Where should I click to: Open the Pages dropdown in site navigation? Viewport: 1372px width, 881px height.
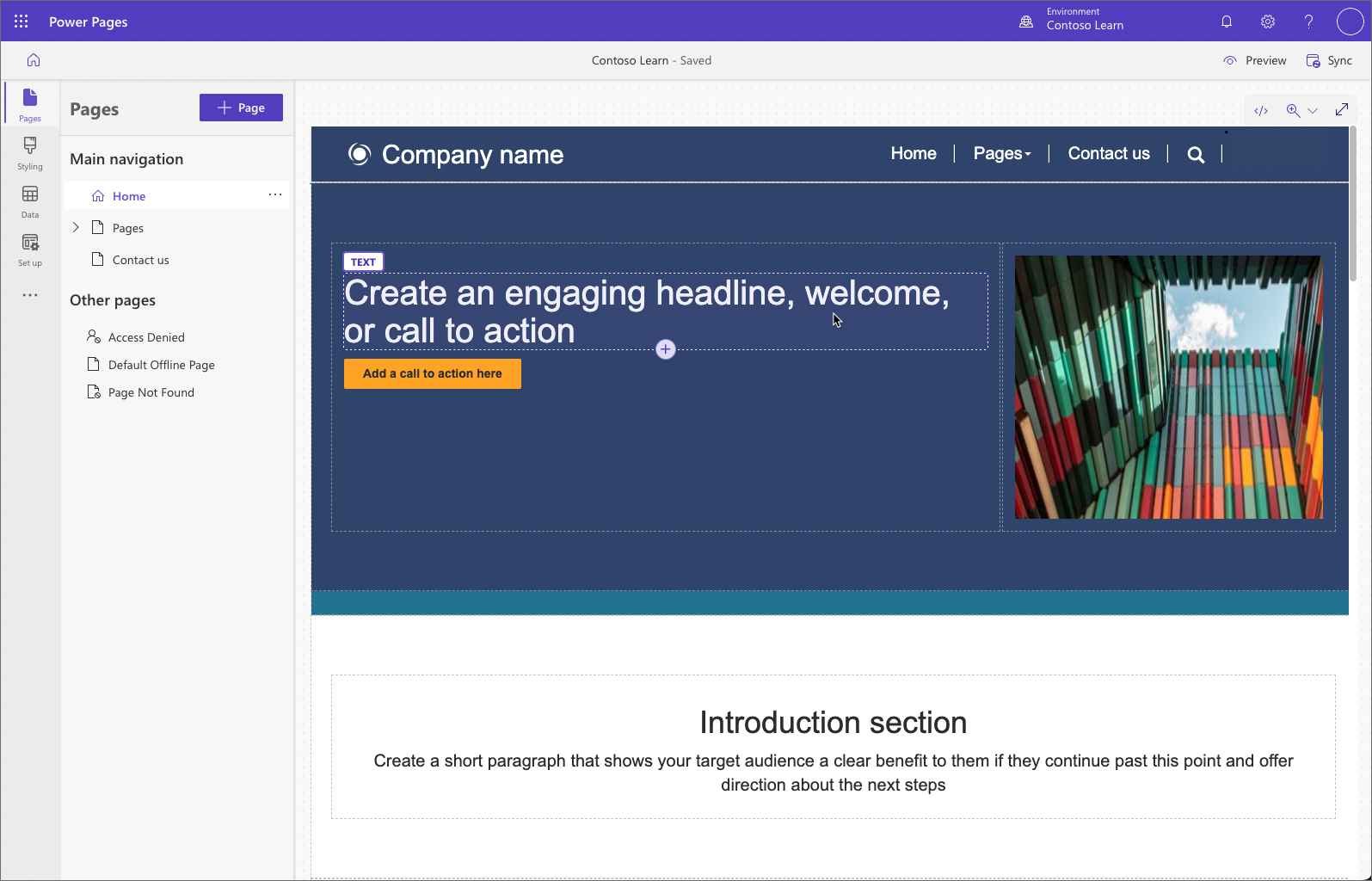click(1002, 153)
